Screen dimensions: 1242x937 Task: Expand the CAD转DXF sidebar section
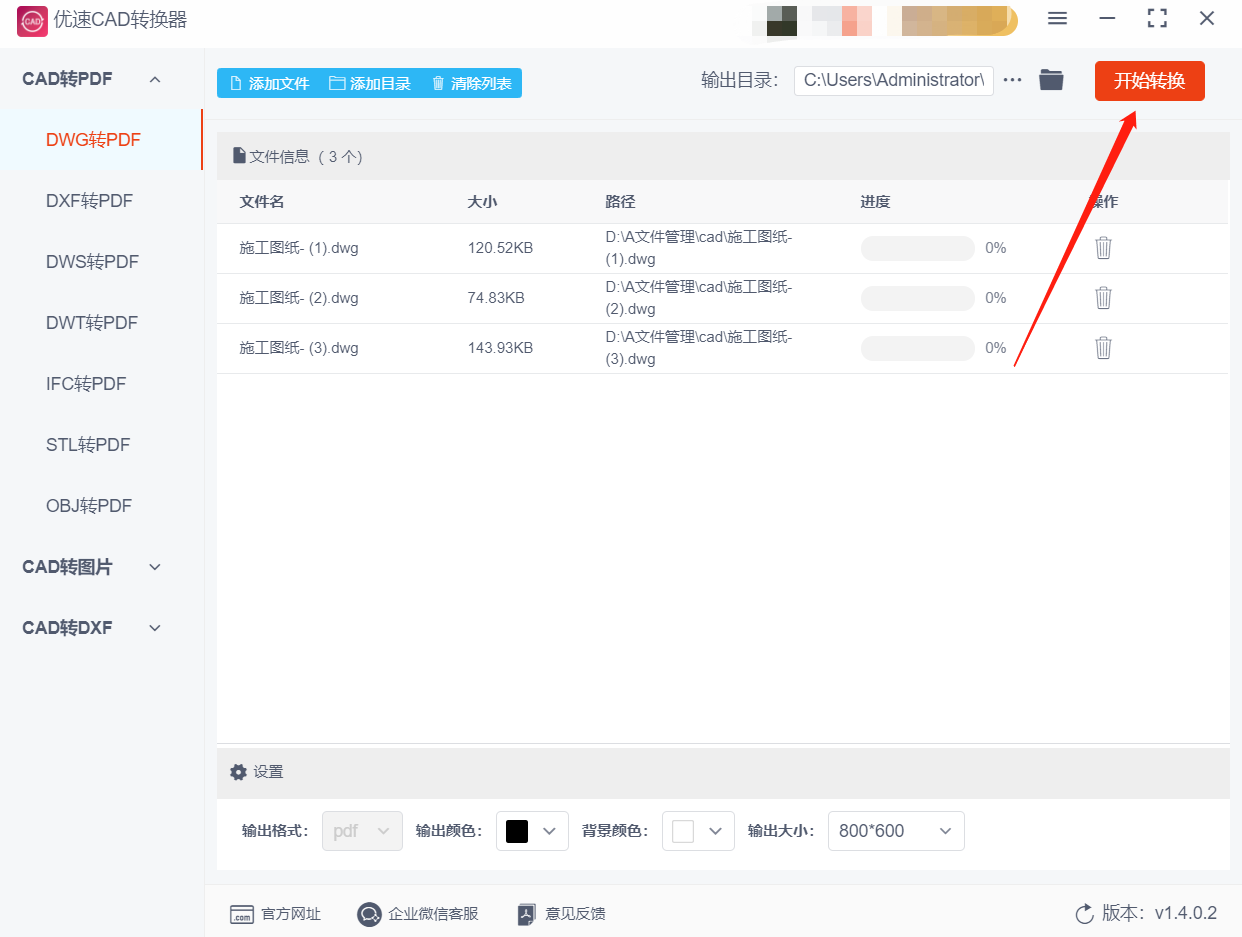[155, 628]
